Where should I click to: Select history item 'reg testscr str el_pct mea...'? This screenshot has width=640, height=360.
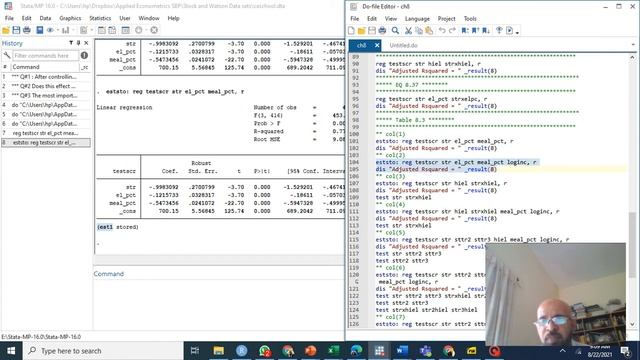coord(46,133)
